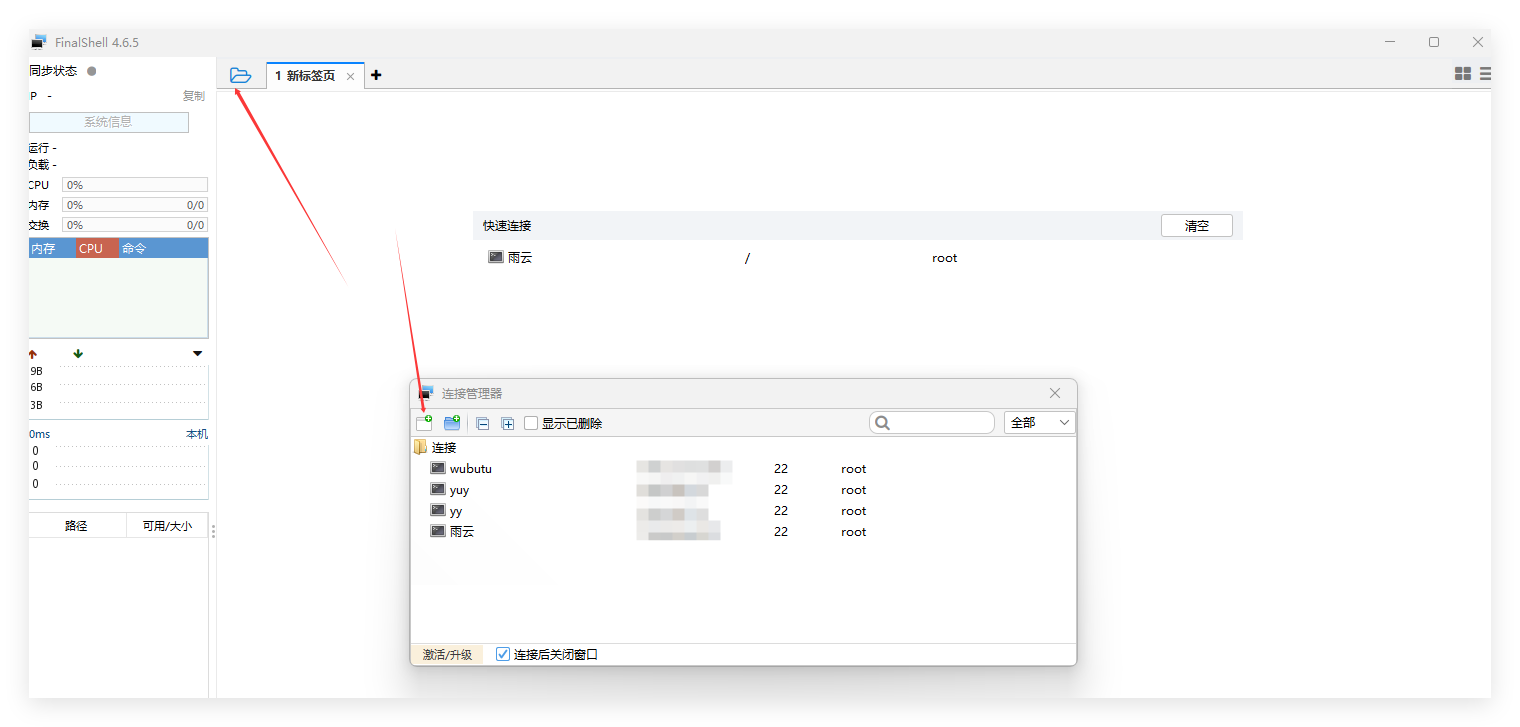The height and width of the screenshot is (727, 1520).
Task: Collapse the 连接 root folder
Action: pyautogui.click(x=421, y=447)
